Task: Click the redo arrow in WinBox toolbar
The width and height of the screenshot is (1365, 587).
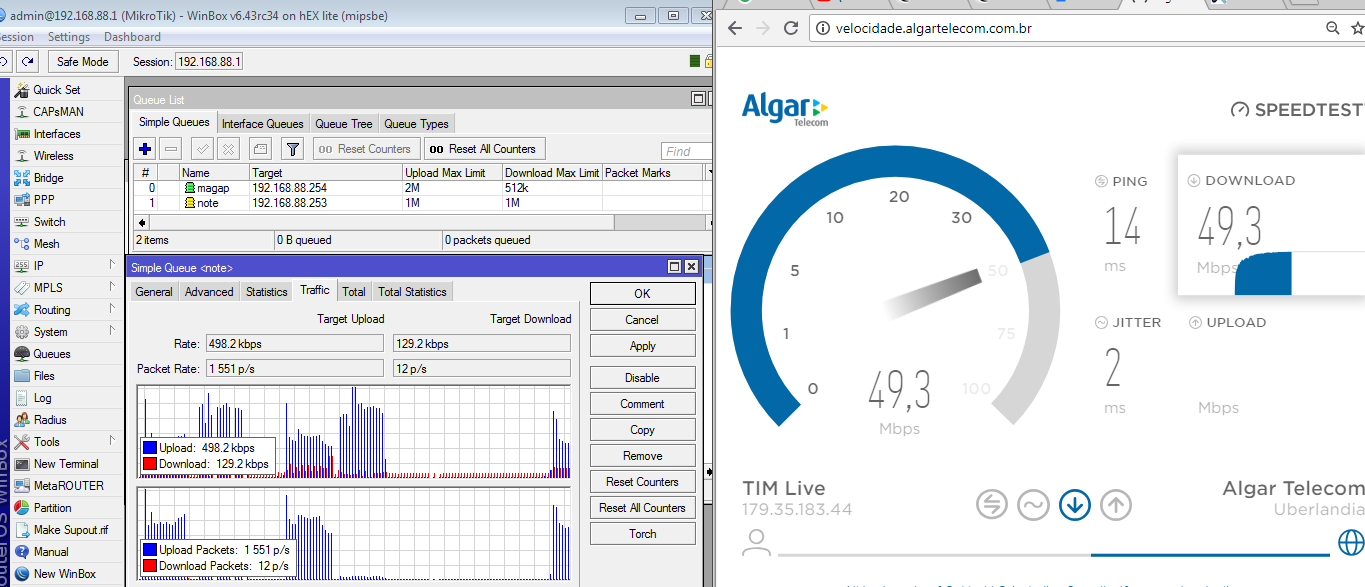Action: tap(28, 61)
